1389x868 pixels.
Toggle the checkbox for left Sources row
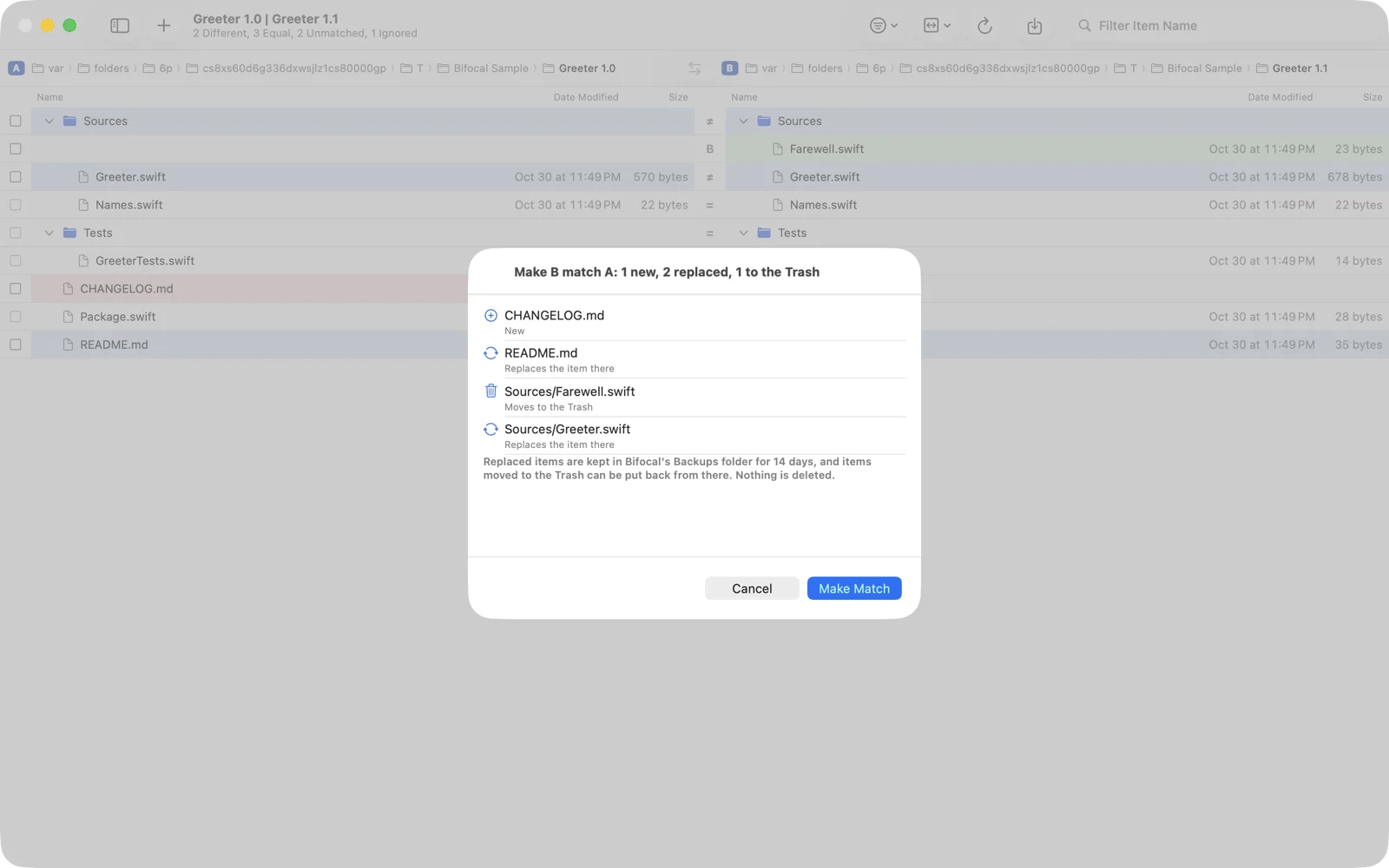click(x=16, y=122)
